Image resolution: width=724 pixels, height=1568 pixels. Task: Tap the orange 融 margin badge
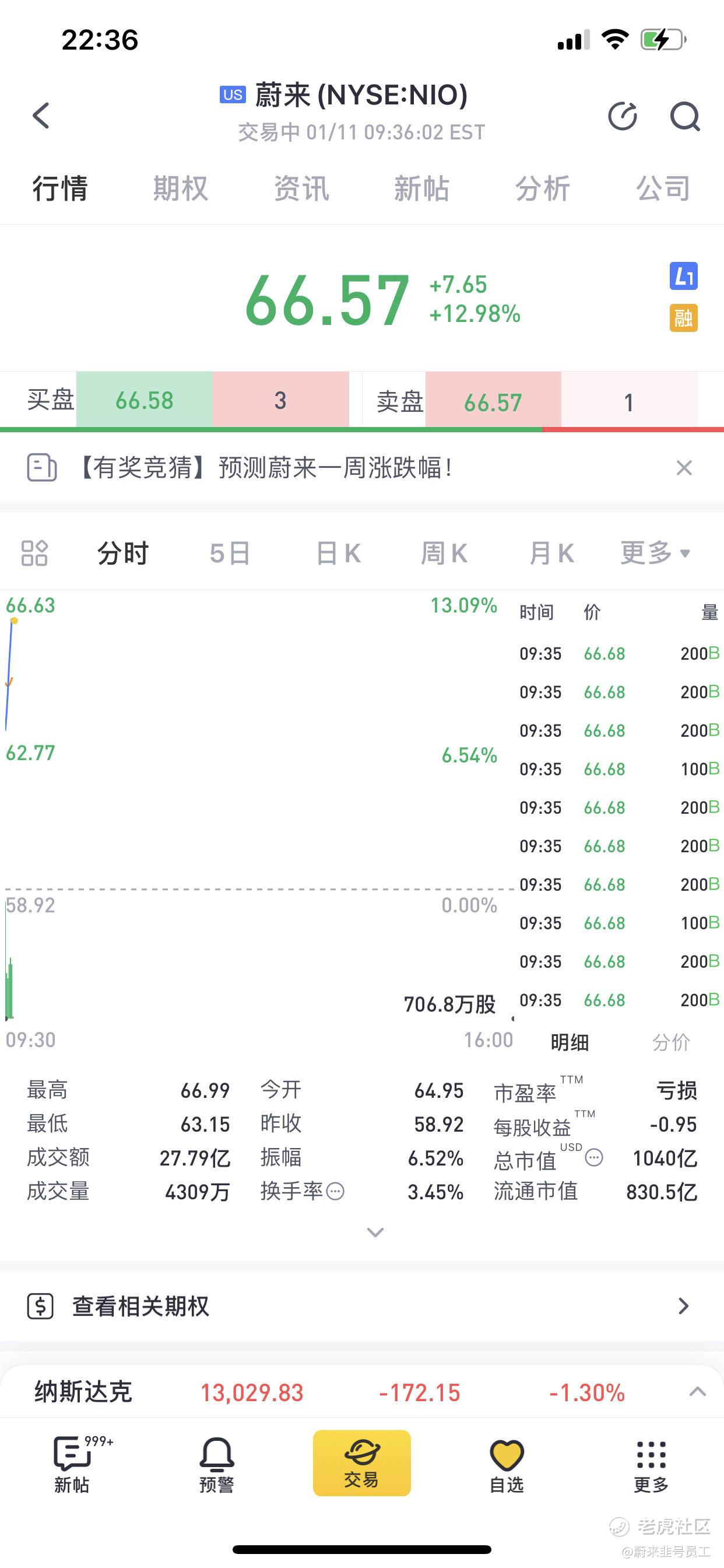(683, 318)
